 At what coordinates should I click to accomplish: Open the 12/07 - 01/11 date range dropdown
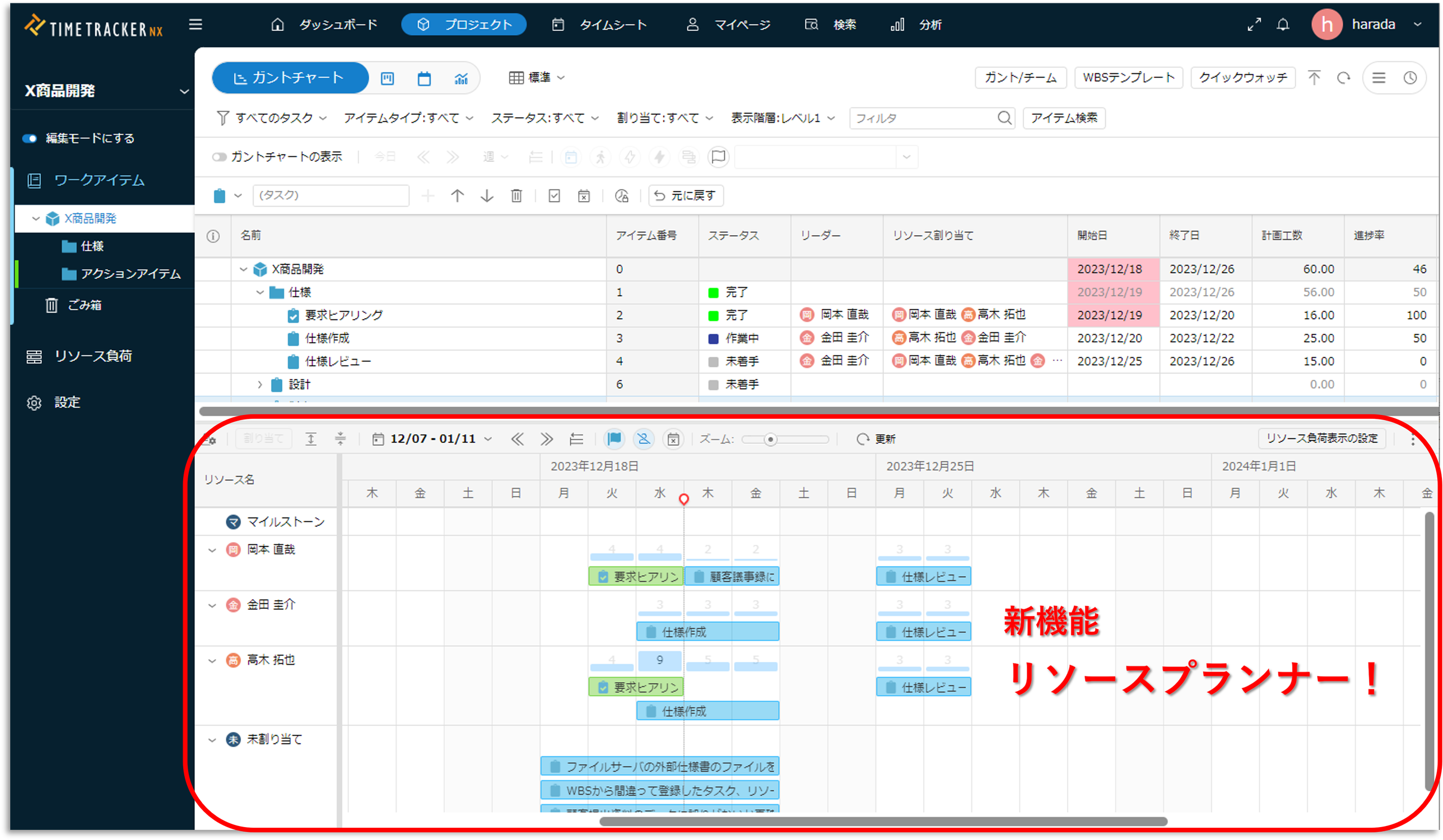tap(432, 439)
